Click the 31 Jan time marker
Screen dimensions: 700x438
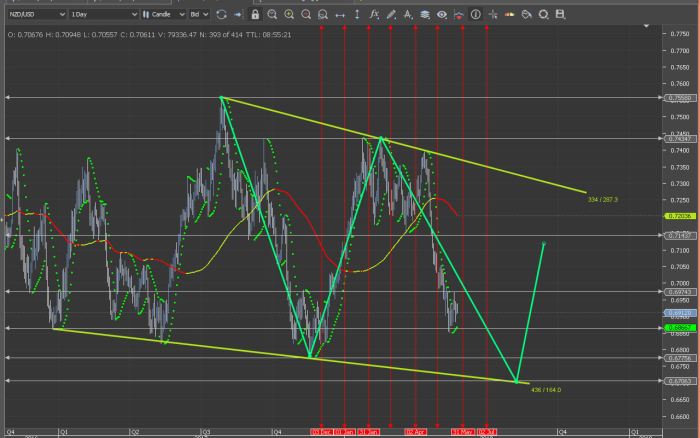[x=368, y=432]
